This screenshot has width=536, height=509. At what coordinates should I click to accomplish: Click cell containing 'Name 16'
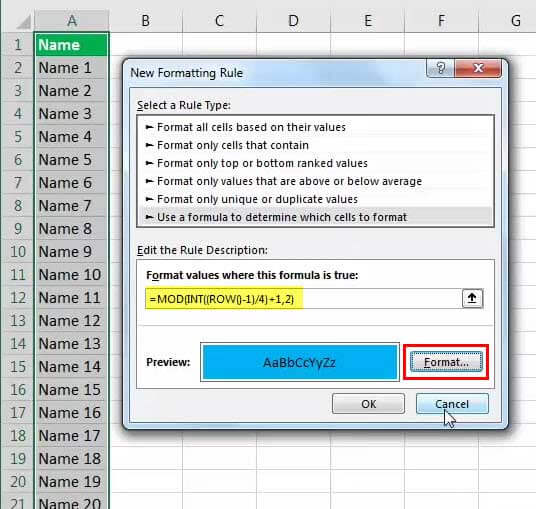pos(72,413)
